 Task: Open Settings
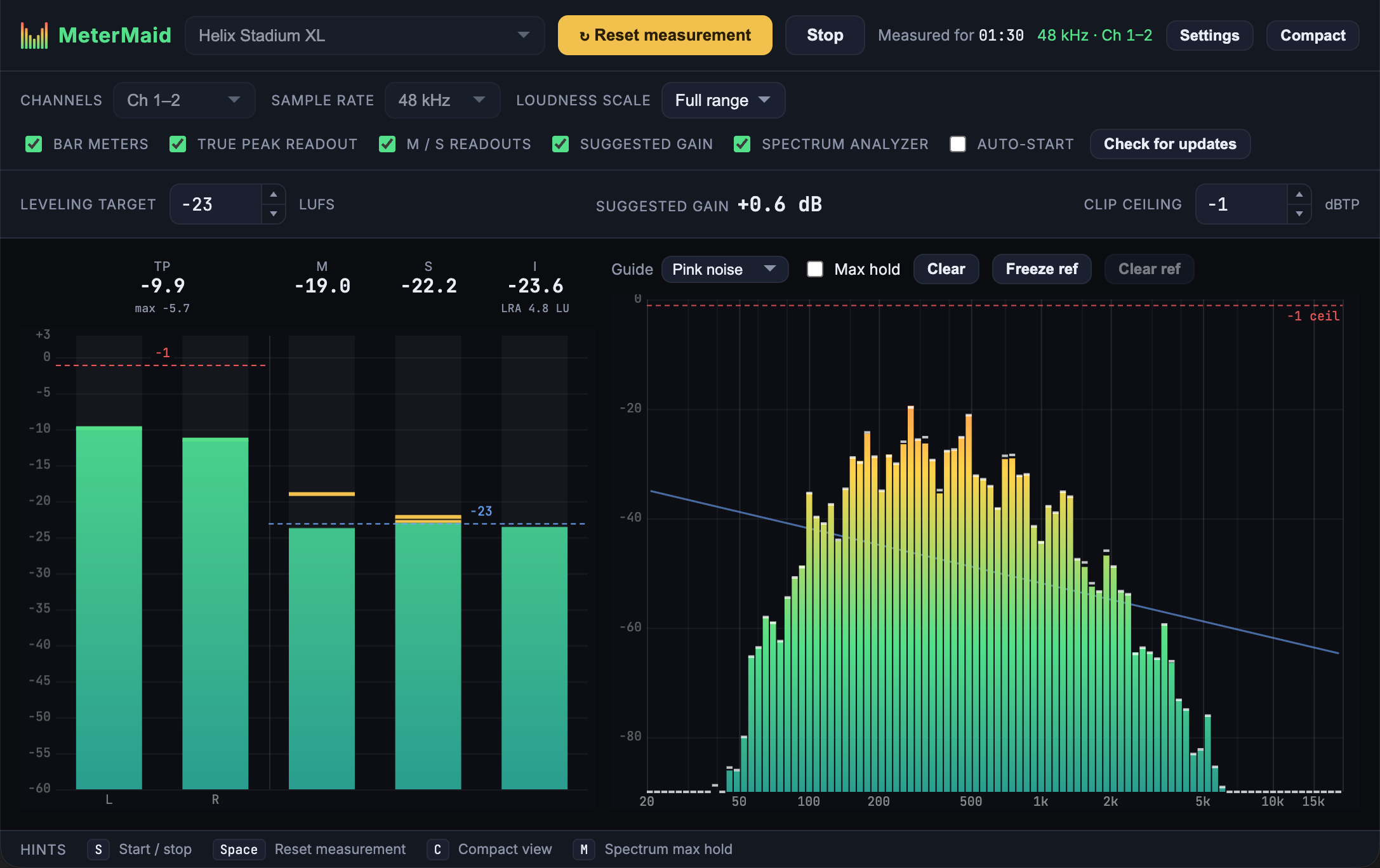point(1209,36)
